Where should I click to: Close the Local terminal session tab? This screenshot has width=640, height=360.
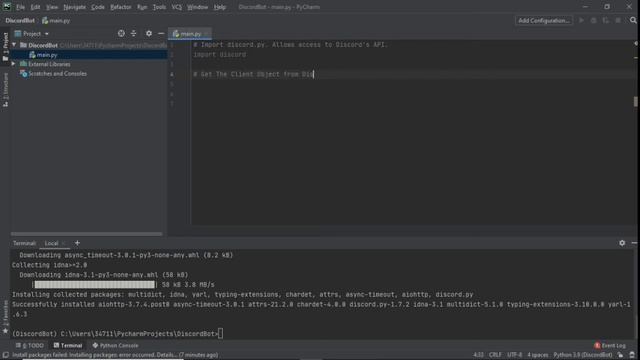tap(64, 243)
